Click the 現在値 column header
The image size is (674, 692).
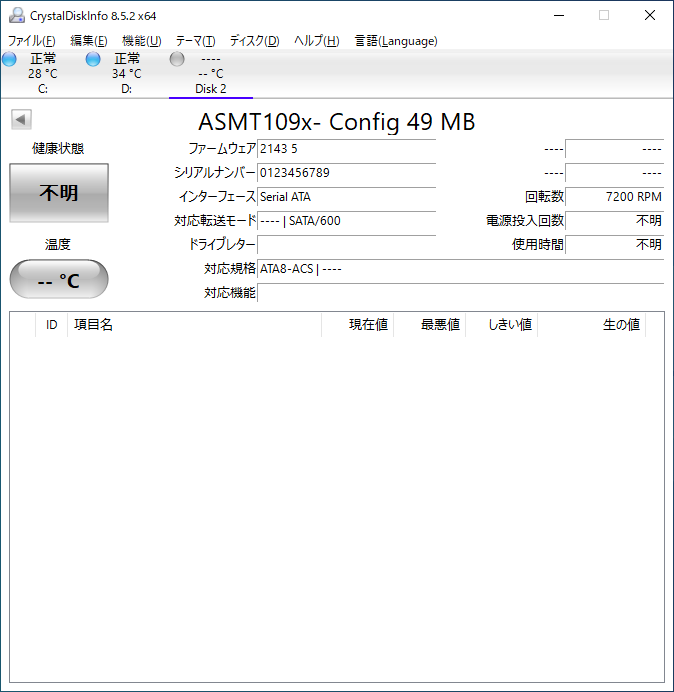[358, 325]
